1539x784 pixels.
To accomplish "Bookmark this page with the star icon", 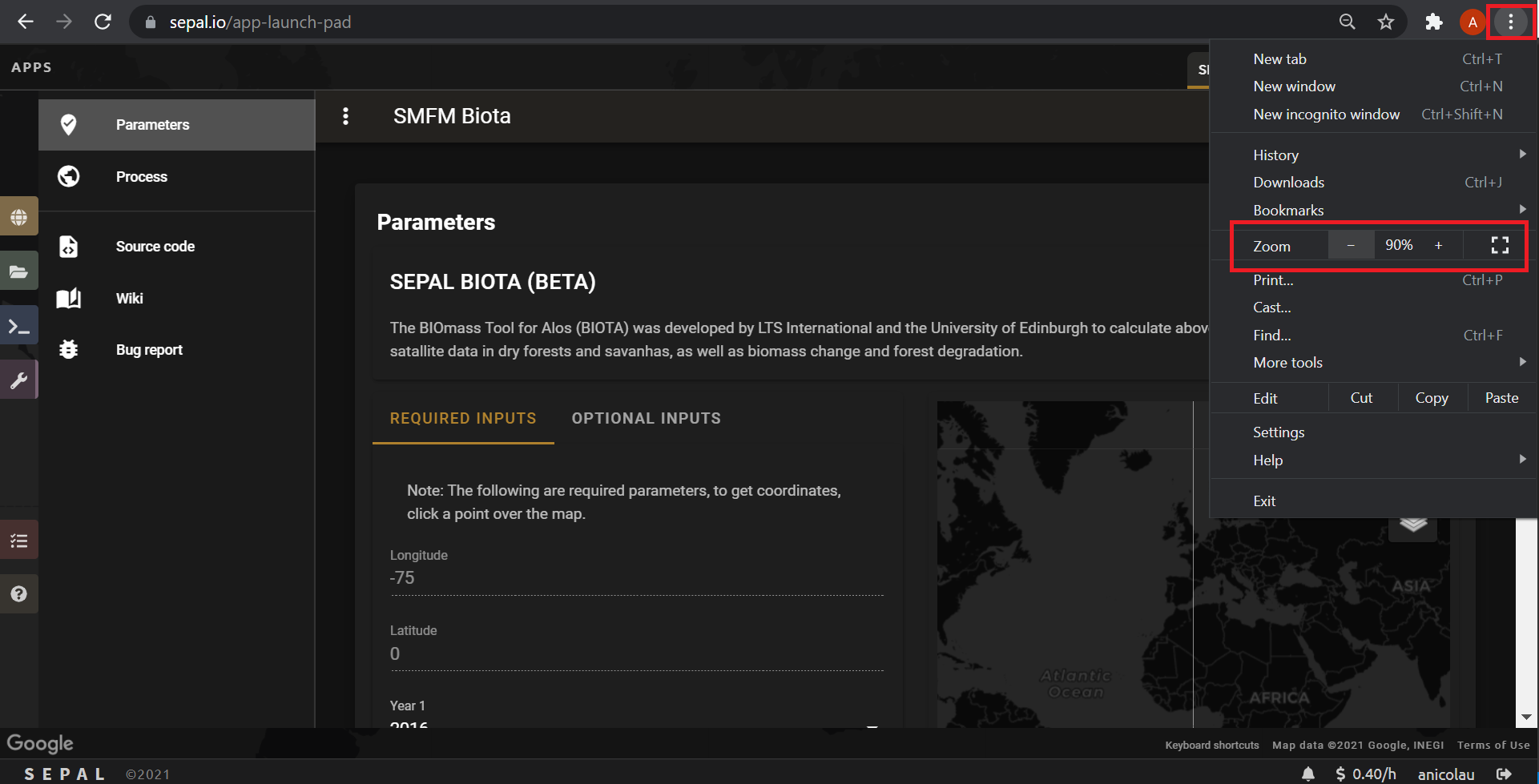I will click(1386, 22).
